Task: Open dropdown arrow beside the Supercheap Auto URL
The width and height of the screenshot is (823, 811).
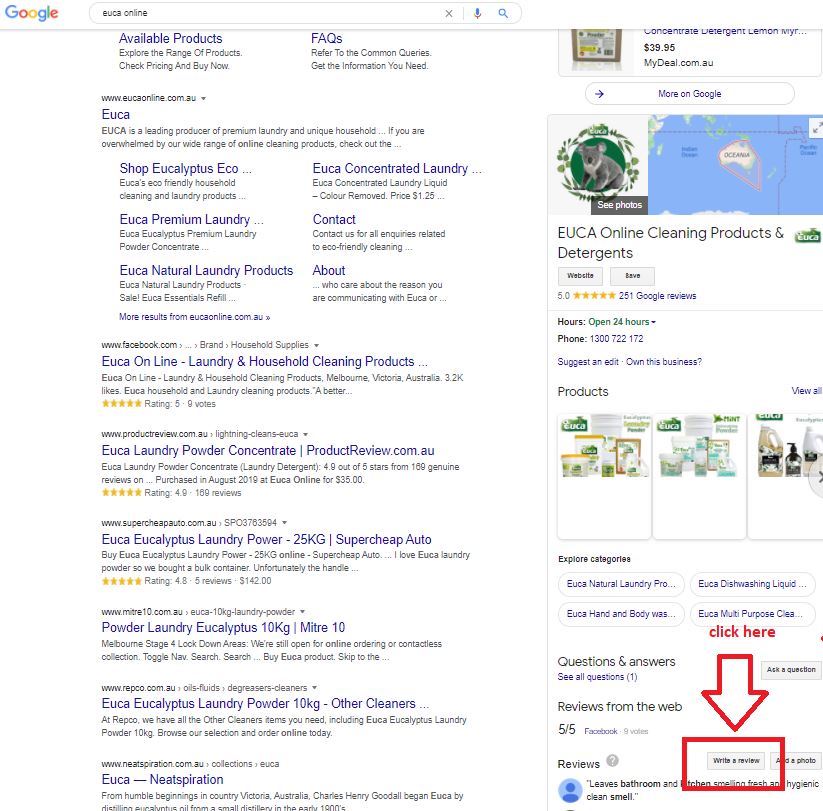Action: (284, 523)
